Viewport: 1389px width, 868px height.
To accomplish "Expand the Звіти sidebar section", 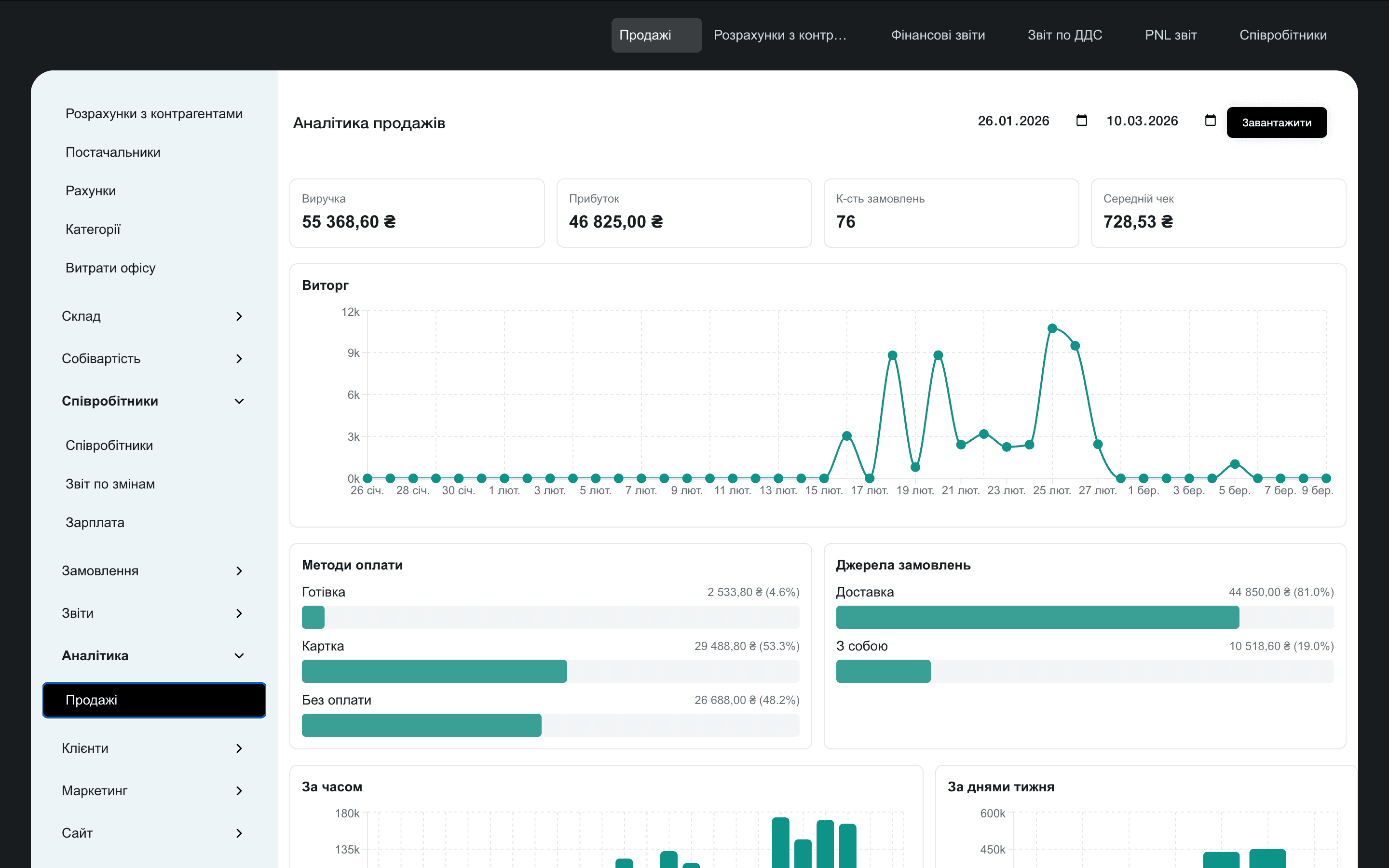I will (153, 613).
